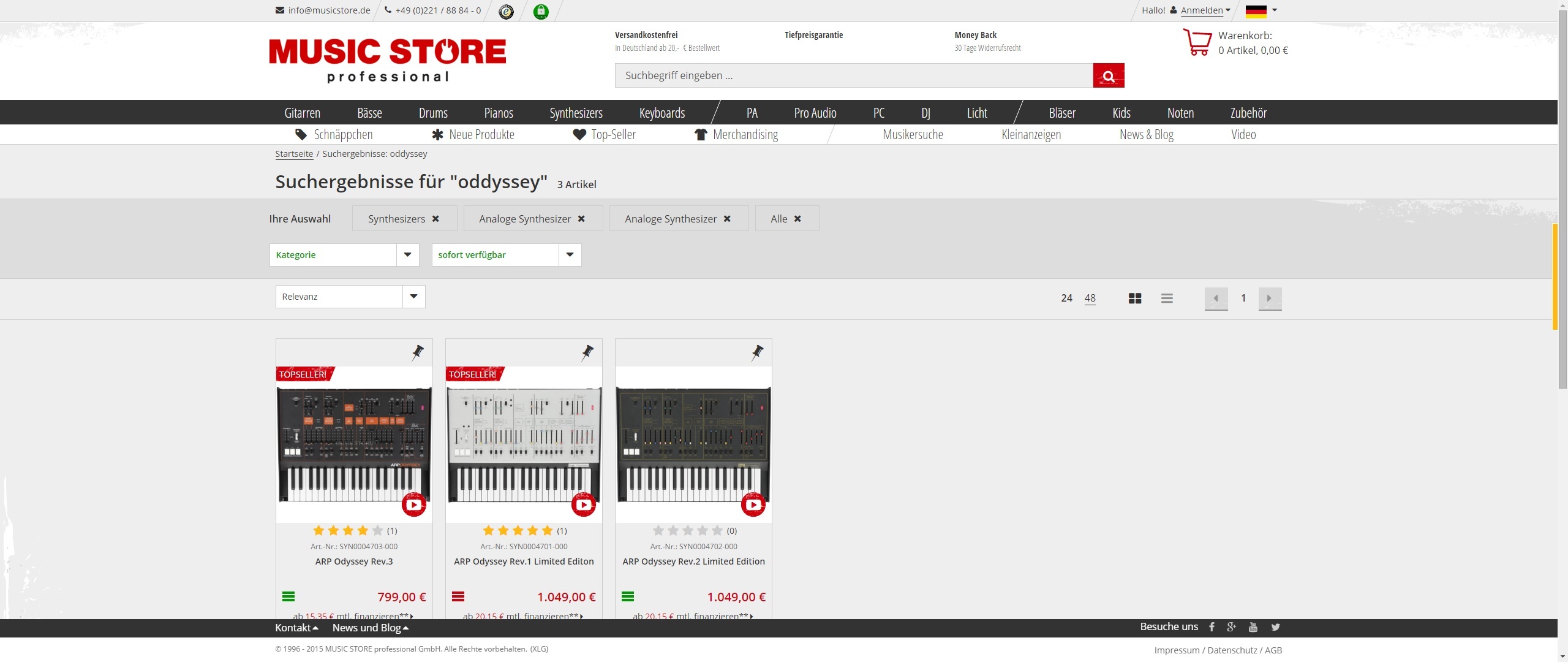
Task: Open the Musikersuche link
Action: (913, 134)
